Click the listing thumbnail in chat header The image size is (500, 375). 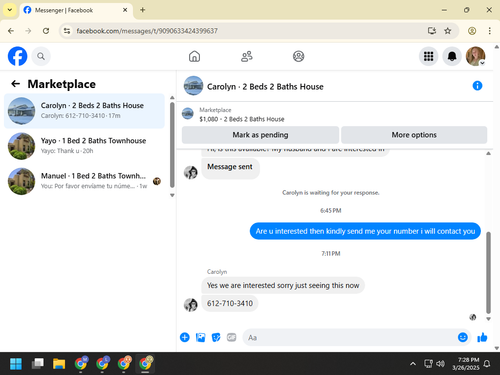coord(193,86)
